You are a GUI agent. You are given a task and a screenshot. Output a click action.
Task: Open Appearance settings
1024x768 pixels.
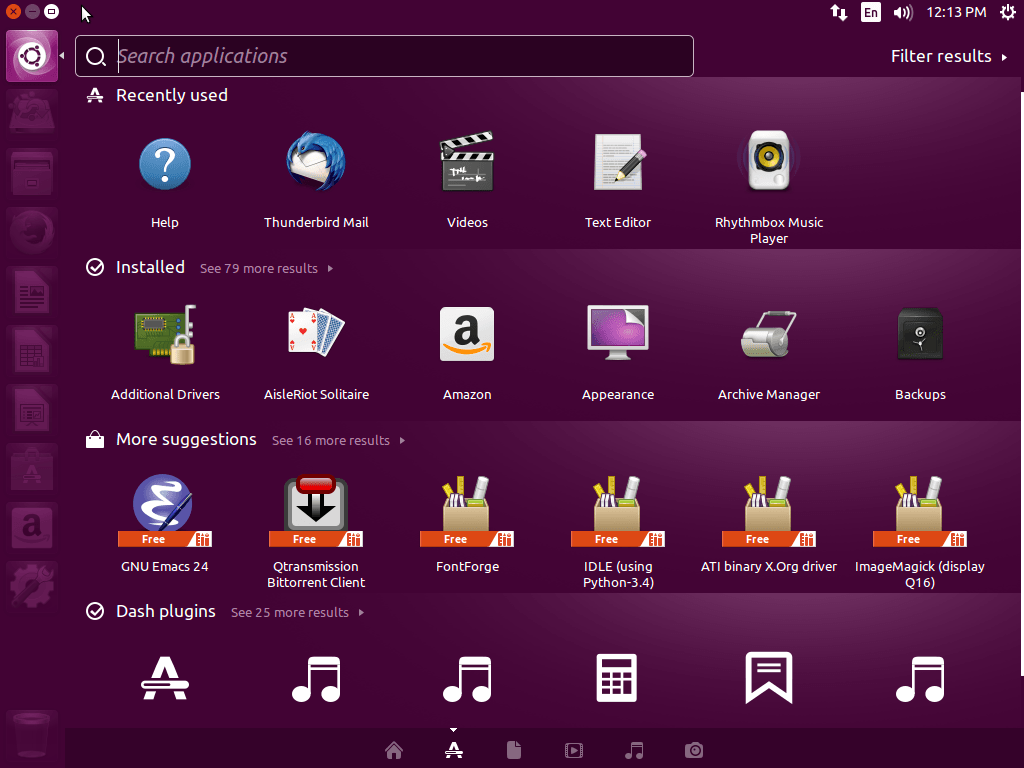(618, 332)
